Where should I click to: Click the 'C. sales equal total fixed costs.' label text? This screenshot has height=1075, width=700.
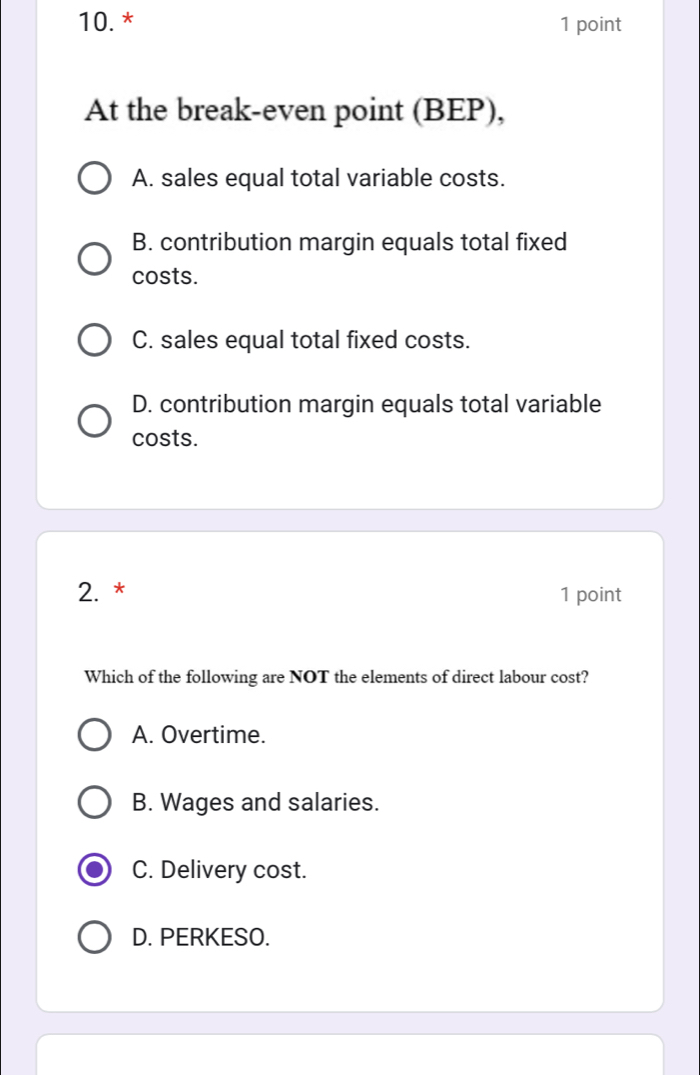point(300,340)
